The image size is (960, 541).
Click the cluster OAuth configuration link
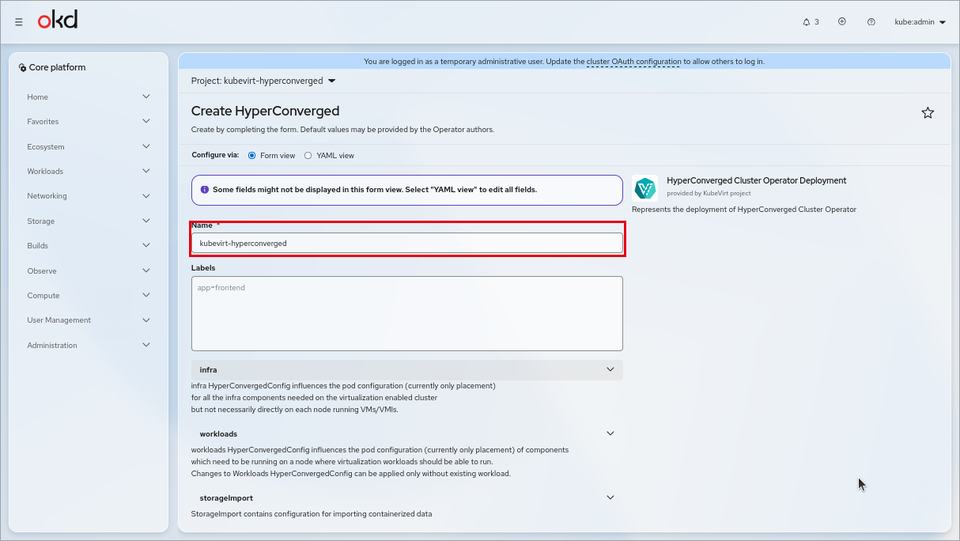click(x=633, y=62)
